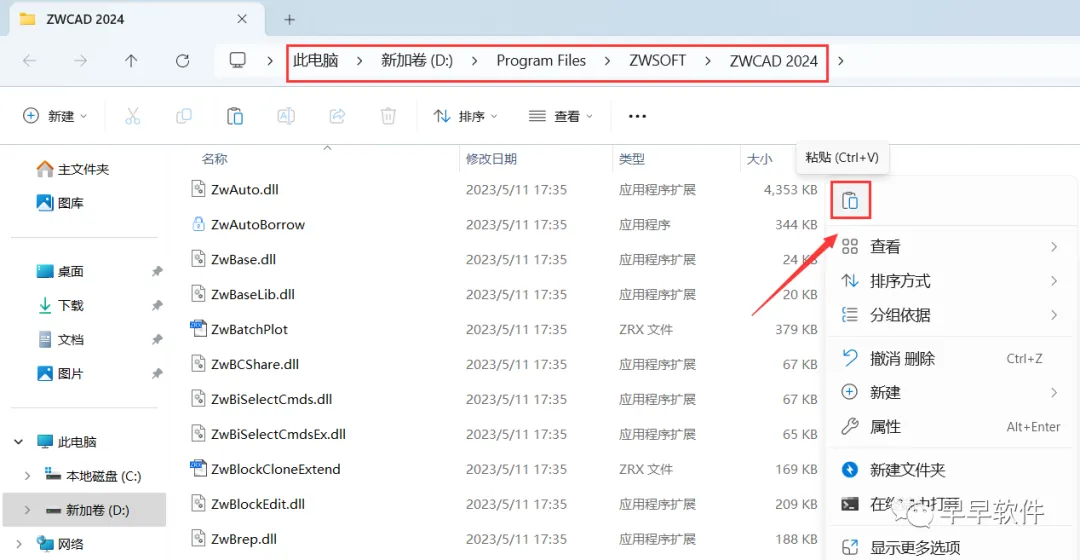Expand the 新加卷 (D:) tree node

click(27, 510)
